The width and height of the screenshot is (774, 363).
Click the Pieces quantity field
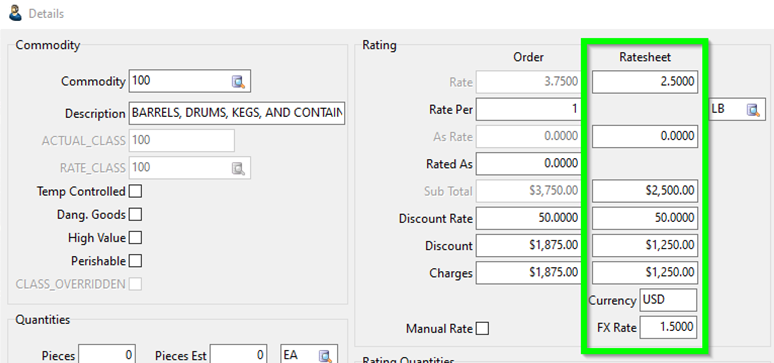click(107, 355)
